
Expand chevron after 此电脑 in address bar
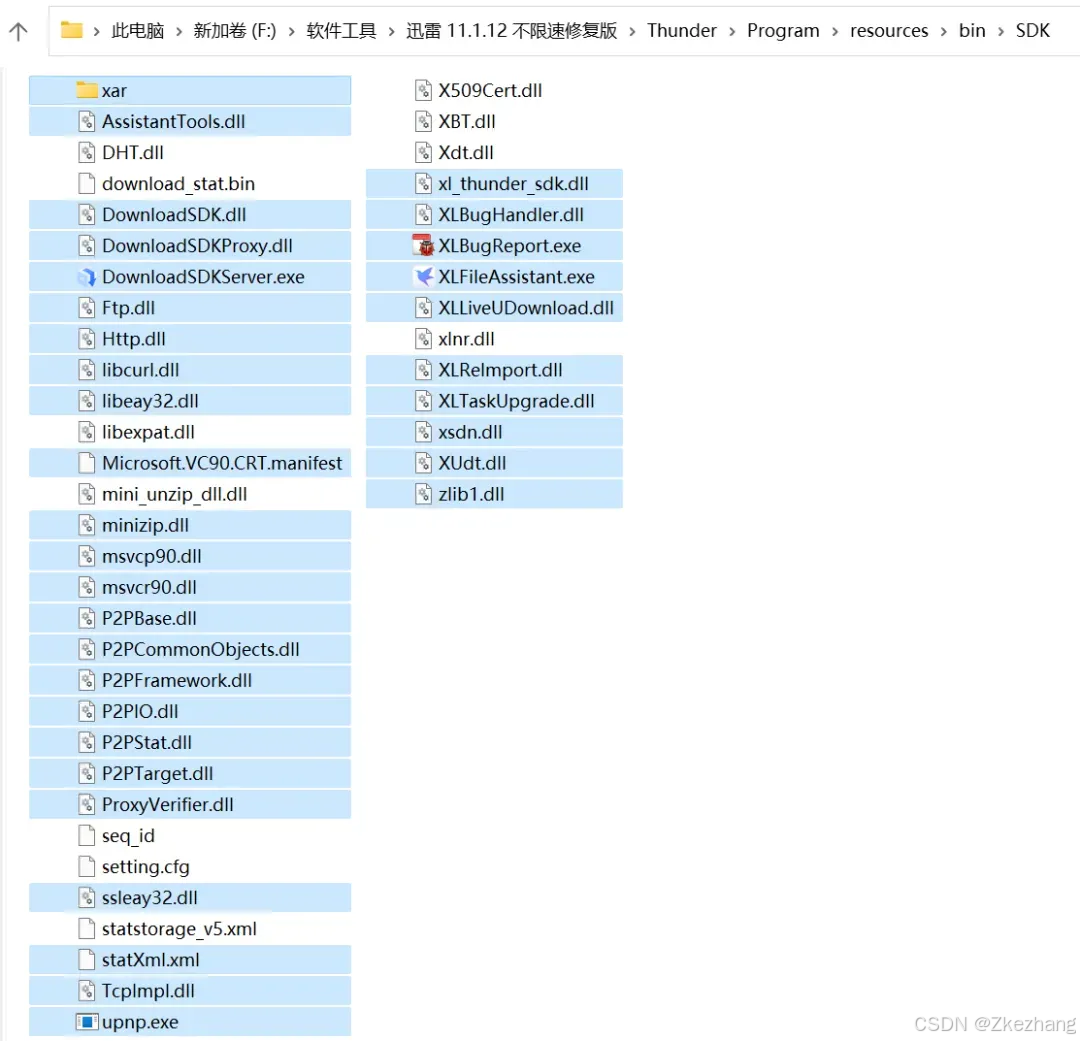point(179,32)
